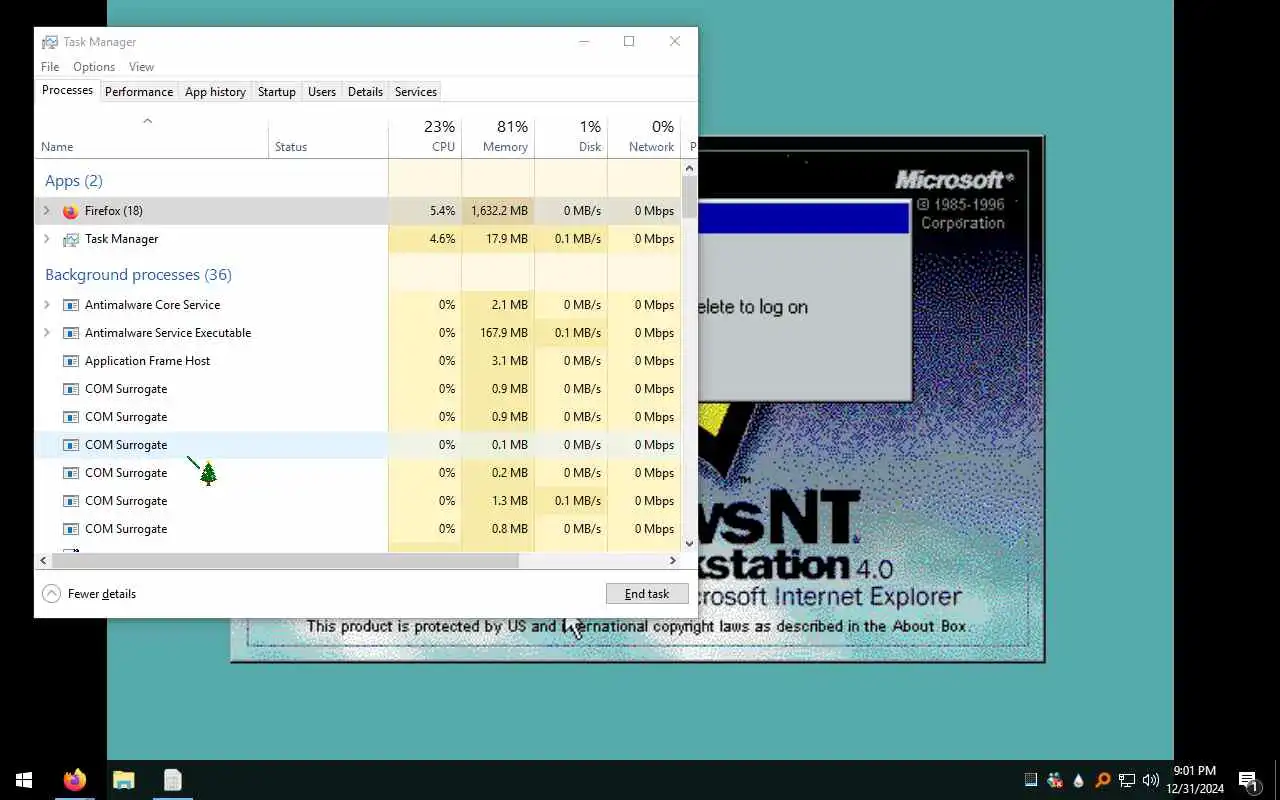1280x800 pixels.
Task: Select the Antimalware Service Executable name
Action: [x=168, y=333]
